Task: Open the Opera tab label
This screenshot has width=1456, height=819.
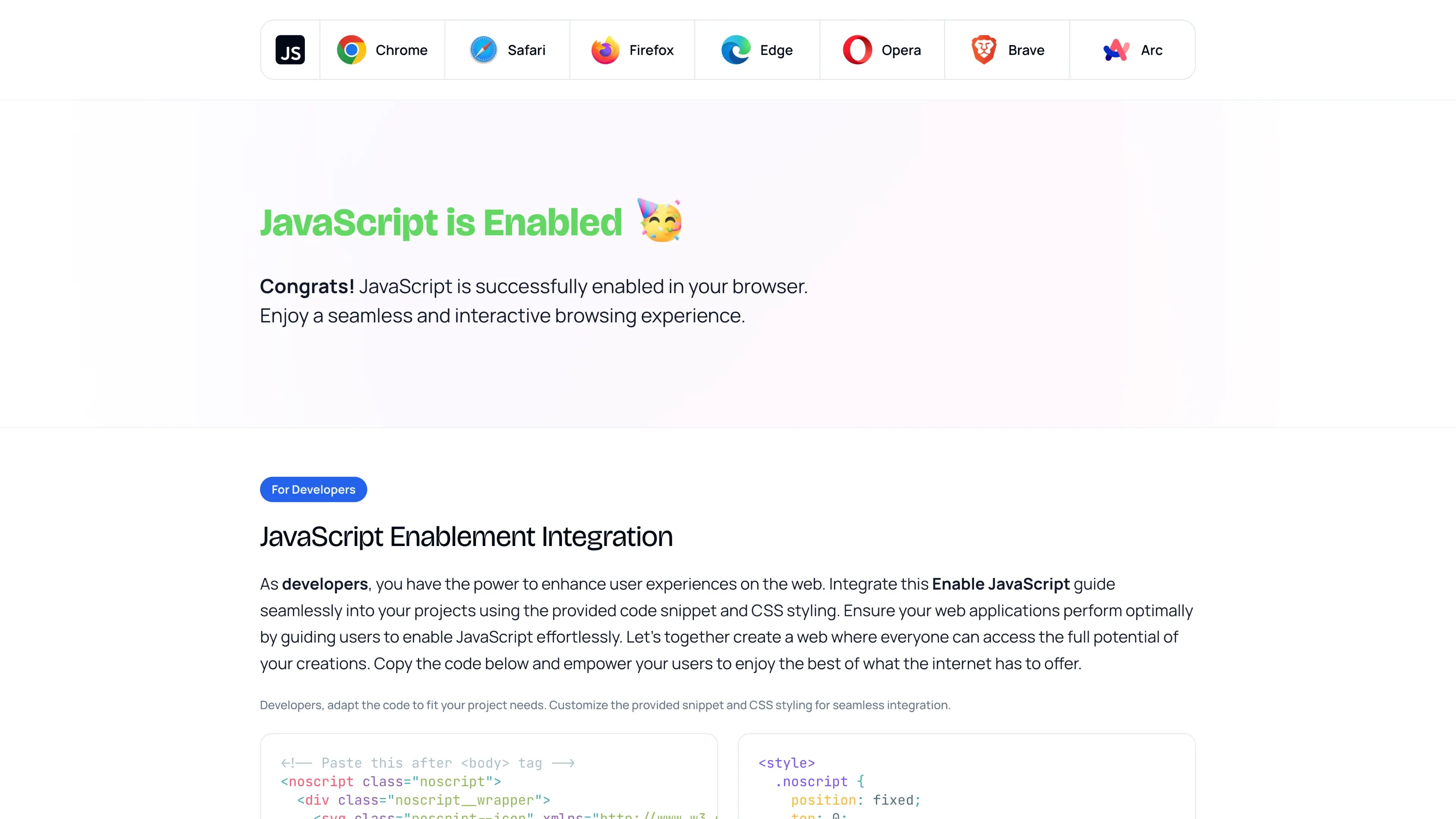Action: click(x=901, y=50)
